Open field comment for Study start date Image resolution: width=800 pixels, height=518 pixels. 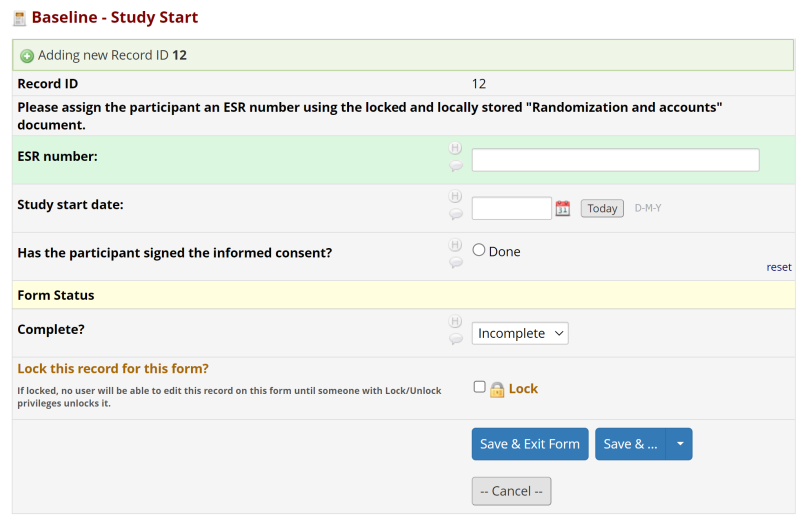[x=456, y=214]
